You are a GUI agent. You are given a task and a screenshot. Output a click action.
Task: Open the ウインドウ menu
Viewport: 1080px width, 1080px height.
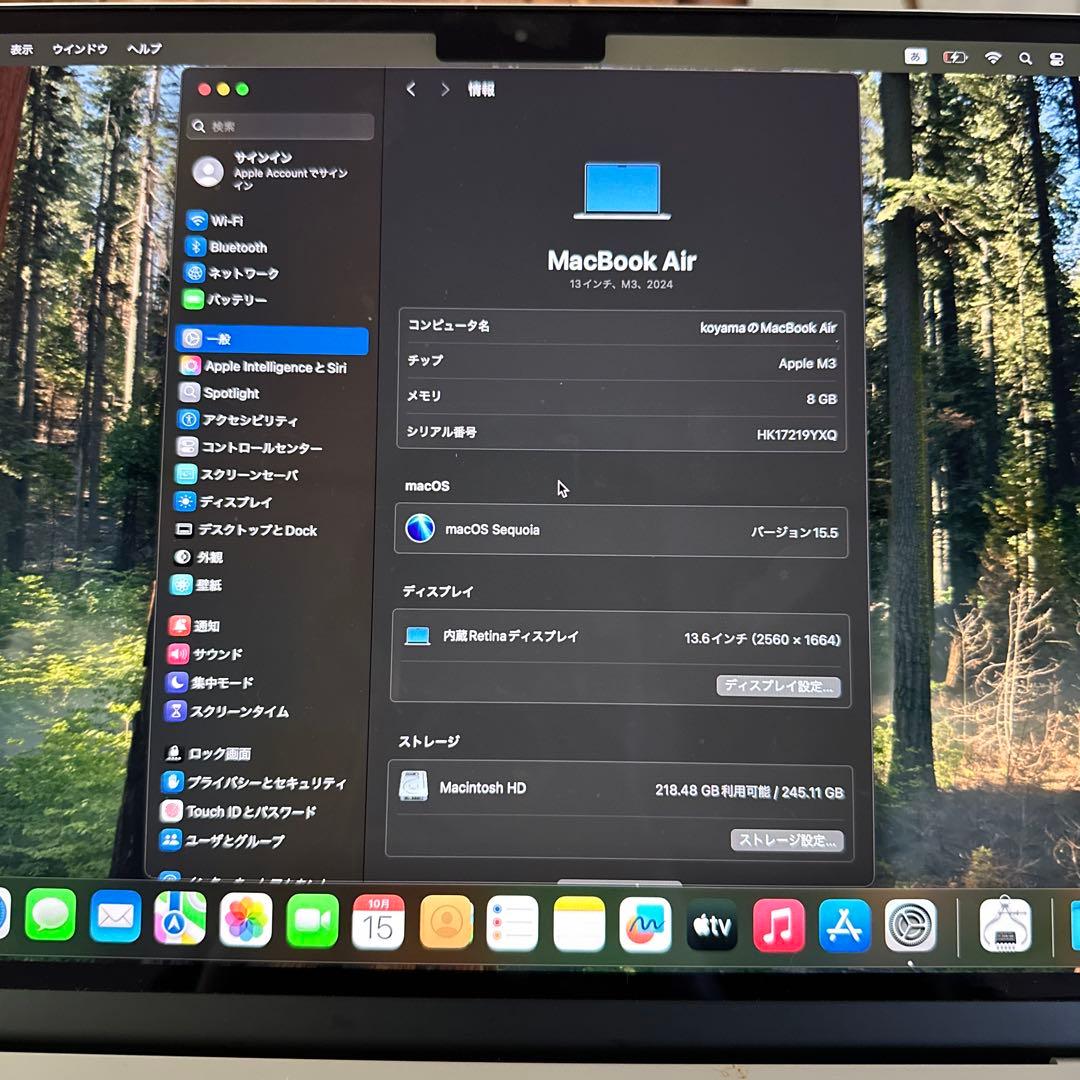[x=80, y=49]
